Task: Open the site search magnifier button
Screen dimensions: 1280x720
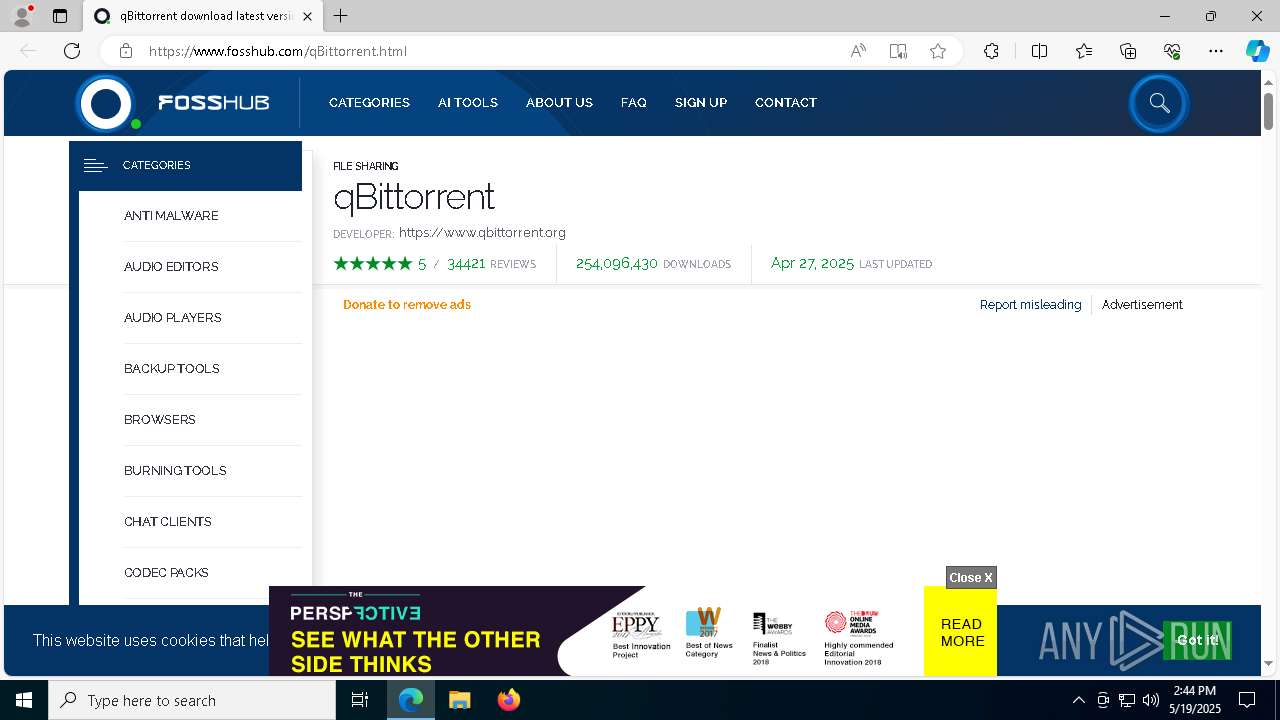Action: pos(1159,103)
